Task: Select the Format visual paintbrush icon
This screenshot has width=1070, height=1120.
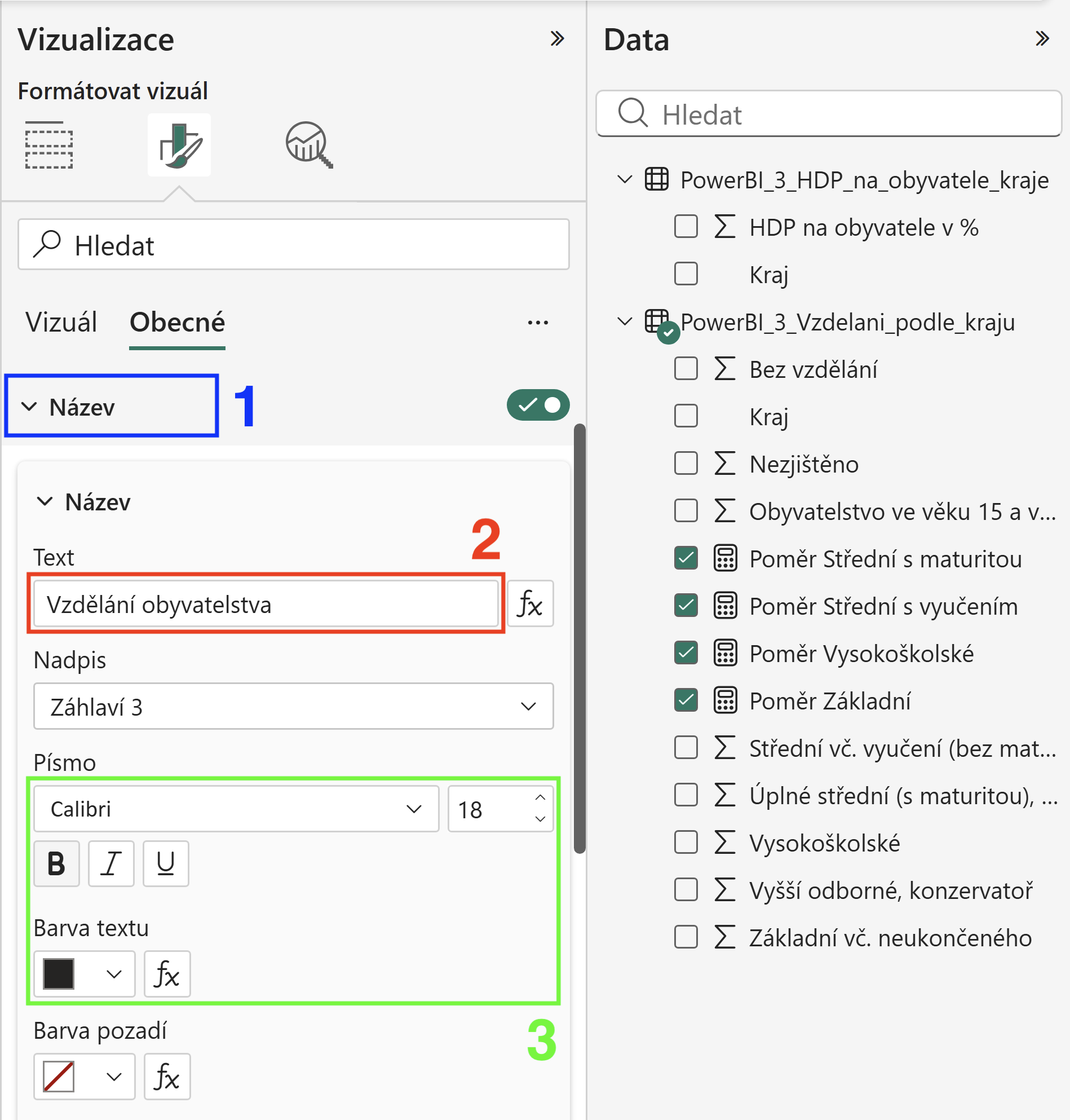Action: [179, 145]
